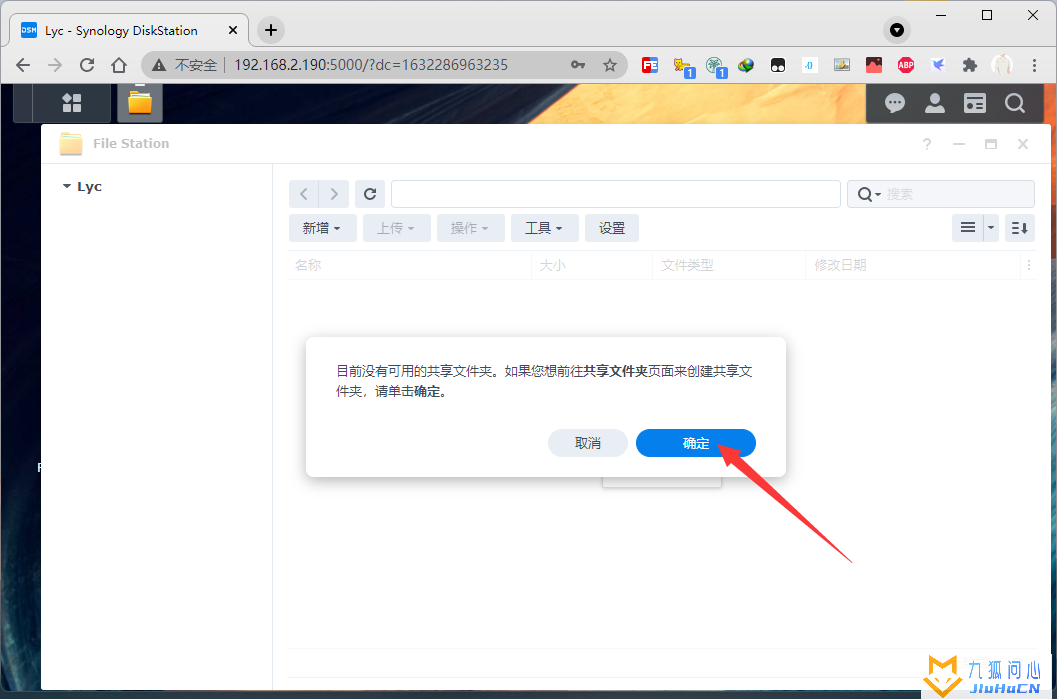The height and width of the screenshot is (699, 1057).
Task: Open saved password key icon
Action: click(x=578, y=65)
